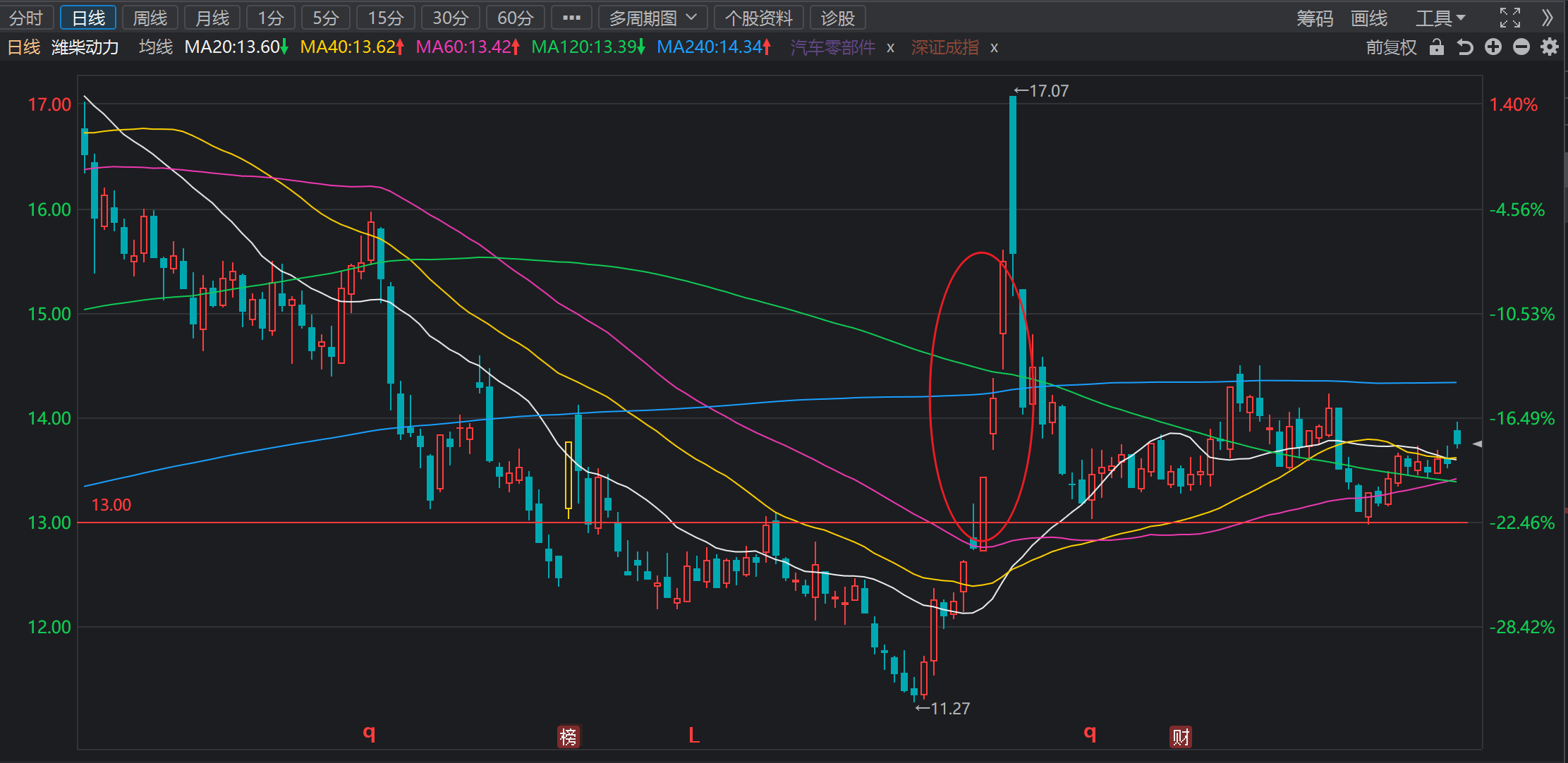The image size is (1568, 763).
Task: Open the 个股资料 stock info button
Action: (x=759, y=18)
